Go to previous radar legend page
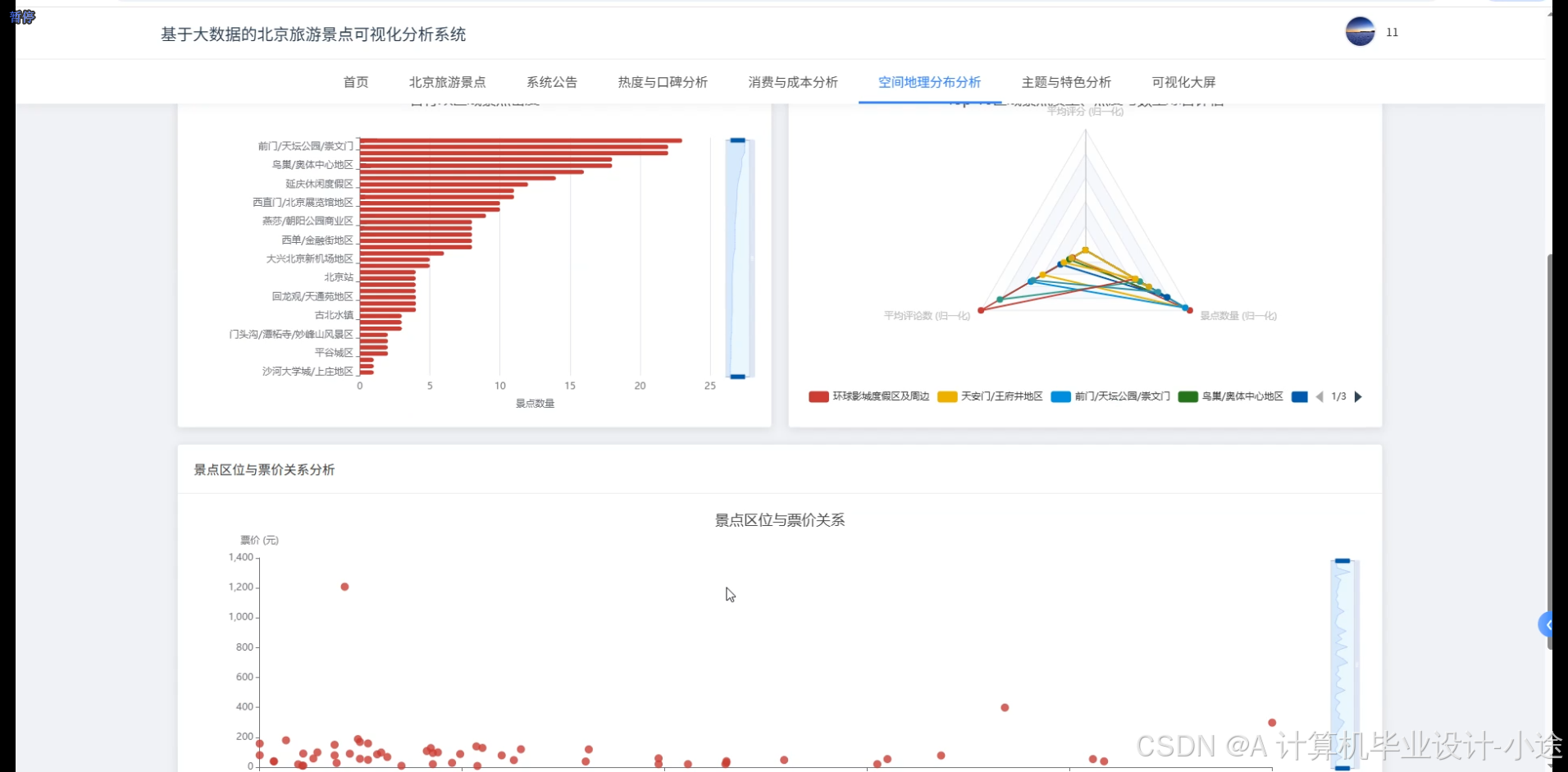Screen dimensions: 1568x772 coord(1320,396)
